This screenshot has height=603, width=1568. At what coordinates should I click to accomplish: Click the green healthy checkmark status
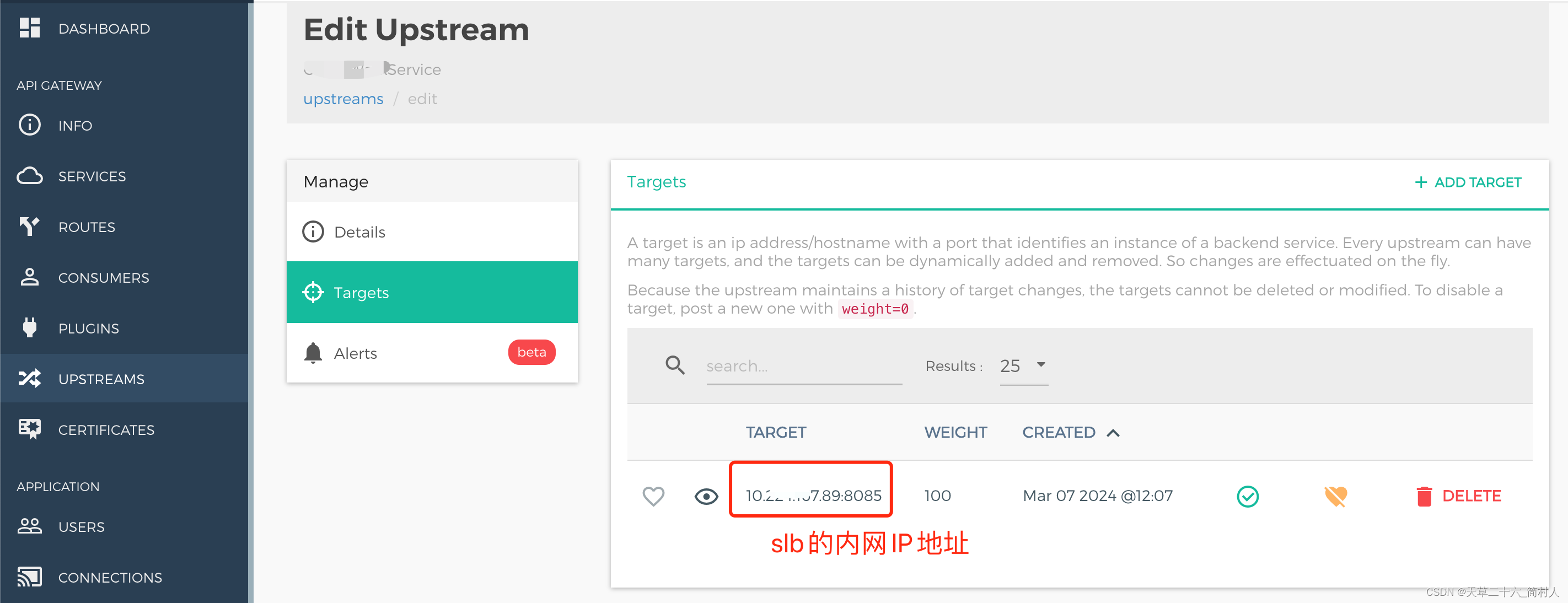(1247, 497)
